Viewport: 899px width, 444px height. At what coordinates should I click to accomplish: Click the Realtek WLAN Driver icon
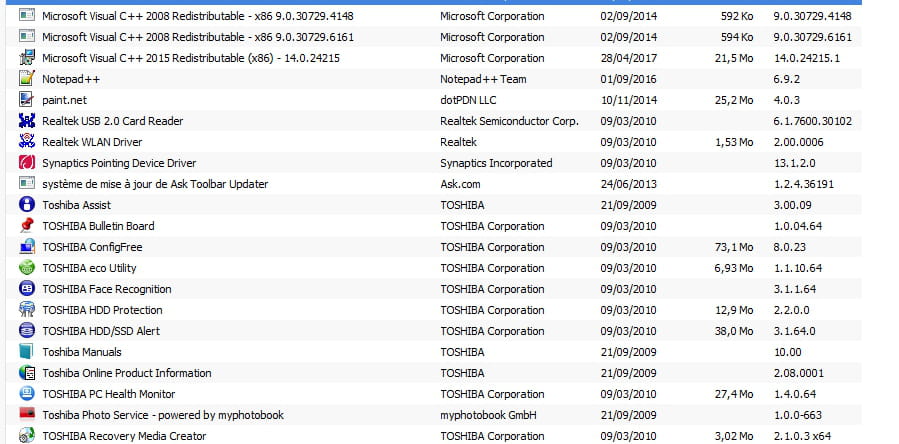[26, 142]
